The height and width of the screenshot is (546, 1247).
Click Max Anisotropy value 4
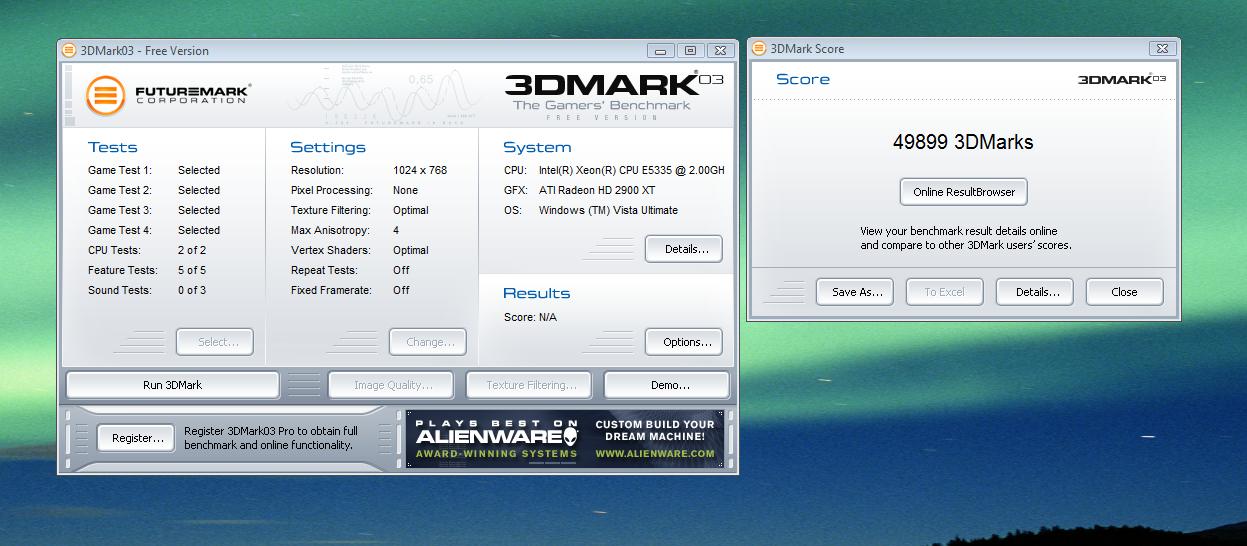396,230
